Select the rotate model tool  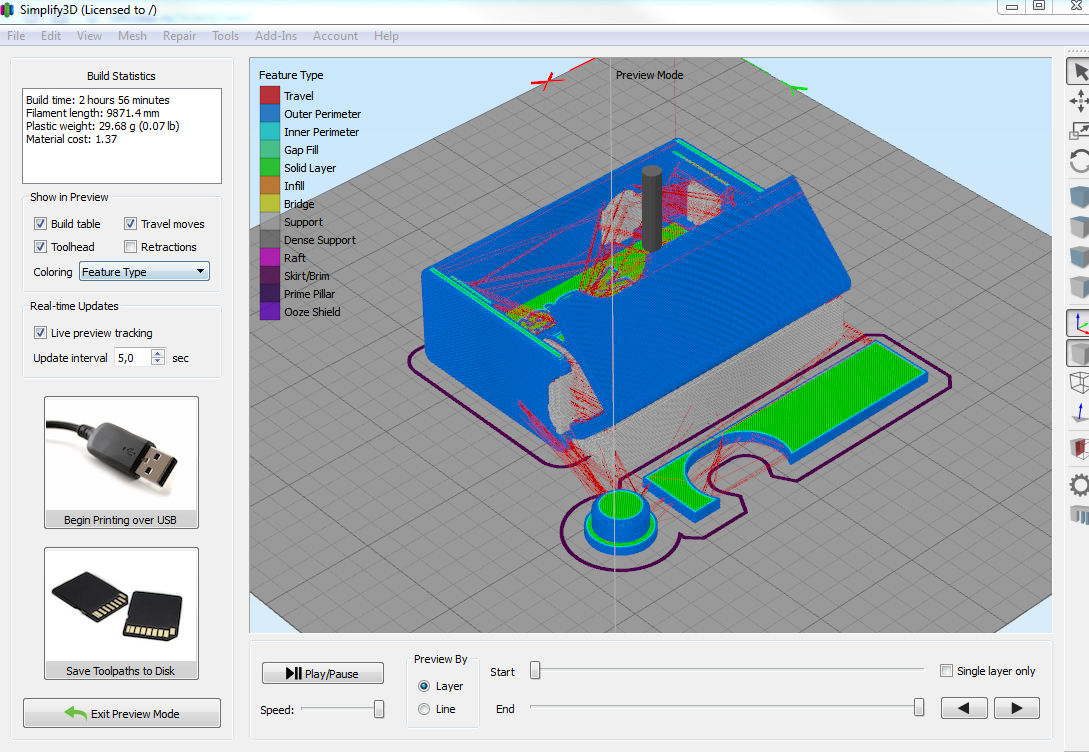[x=1079, y=161]
